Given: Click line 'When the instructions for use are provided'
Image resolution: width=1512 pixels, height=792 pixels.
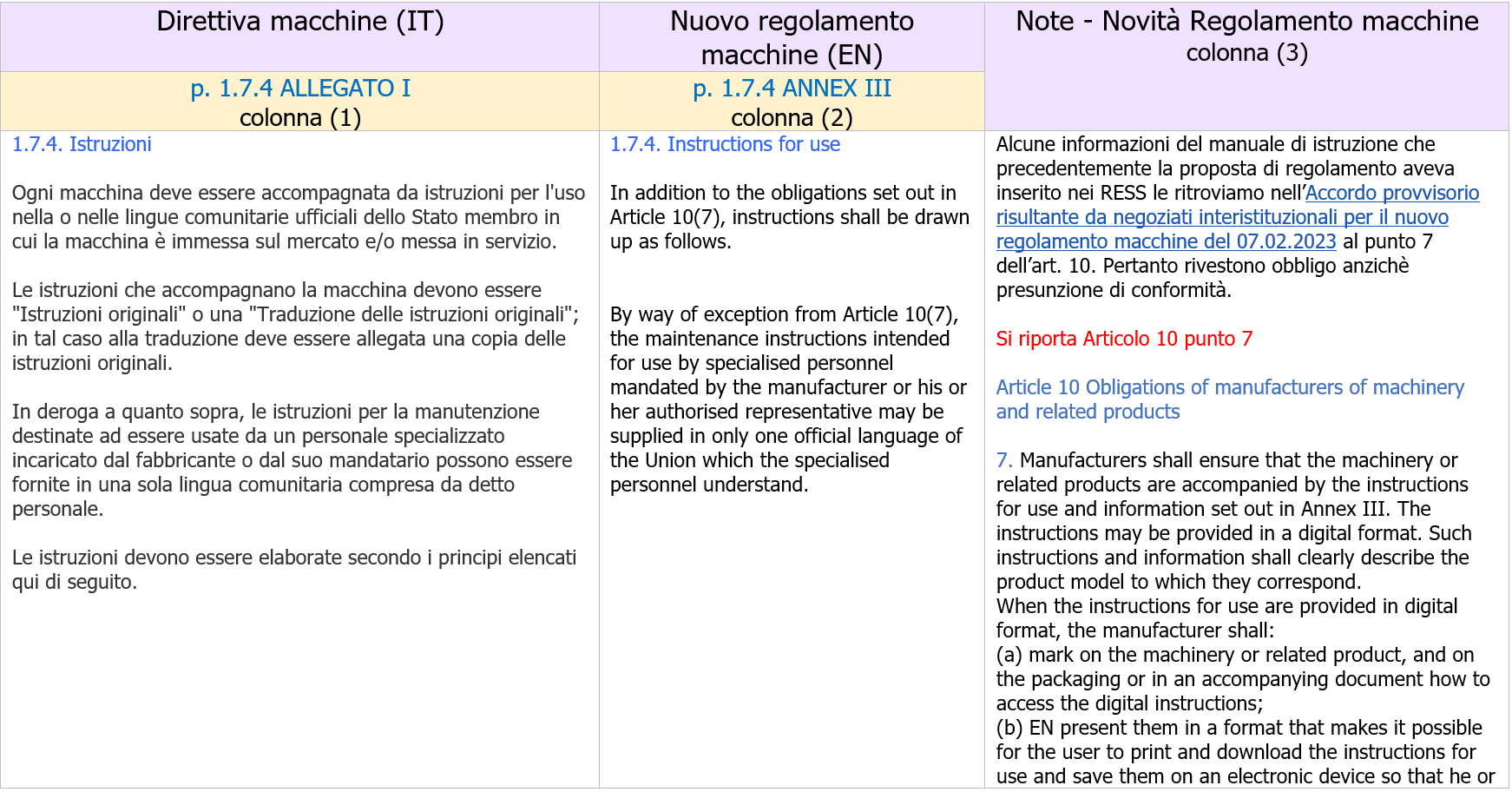Looking at the screenshot, I should pyautogui.click(x=1227, y=618).
